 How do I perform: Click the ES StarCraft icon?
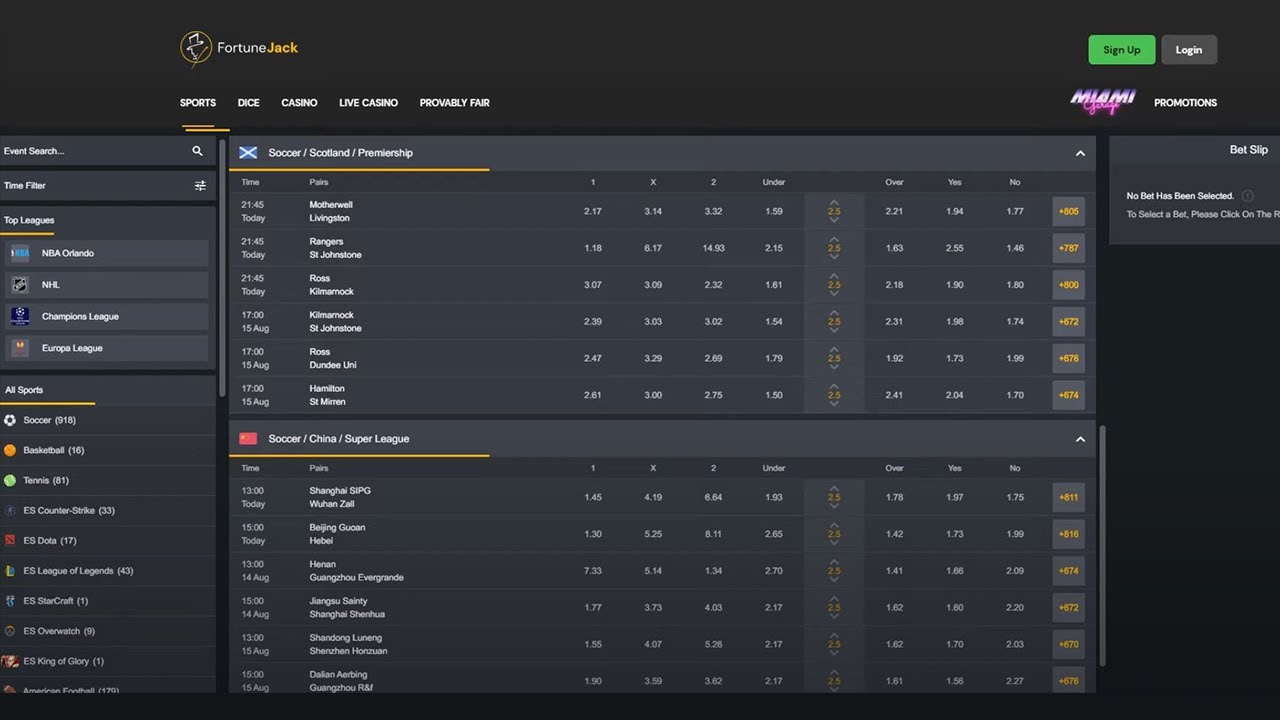[10, 601]
